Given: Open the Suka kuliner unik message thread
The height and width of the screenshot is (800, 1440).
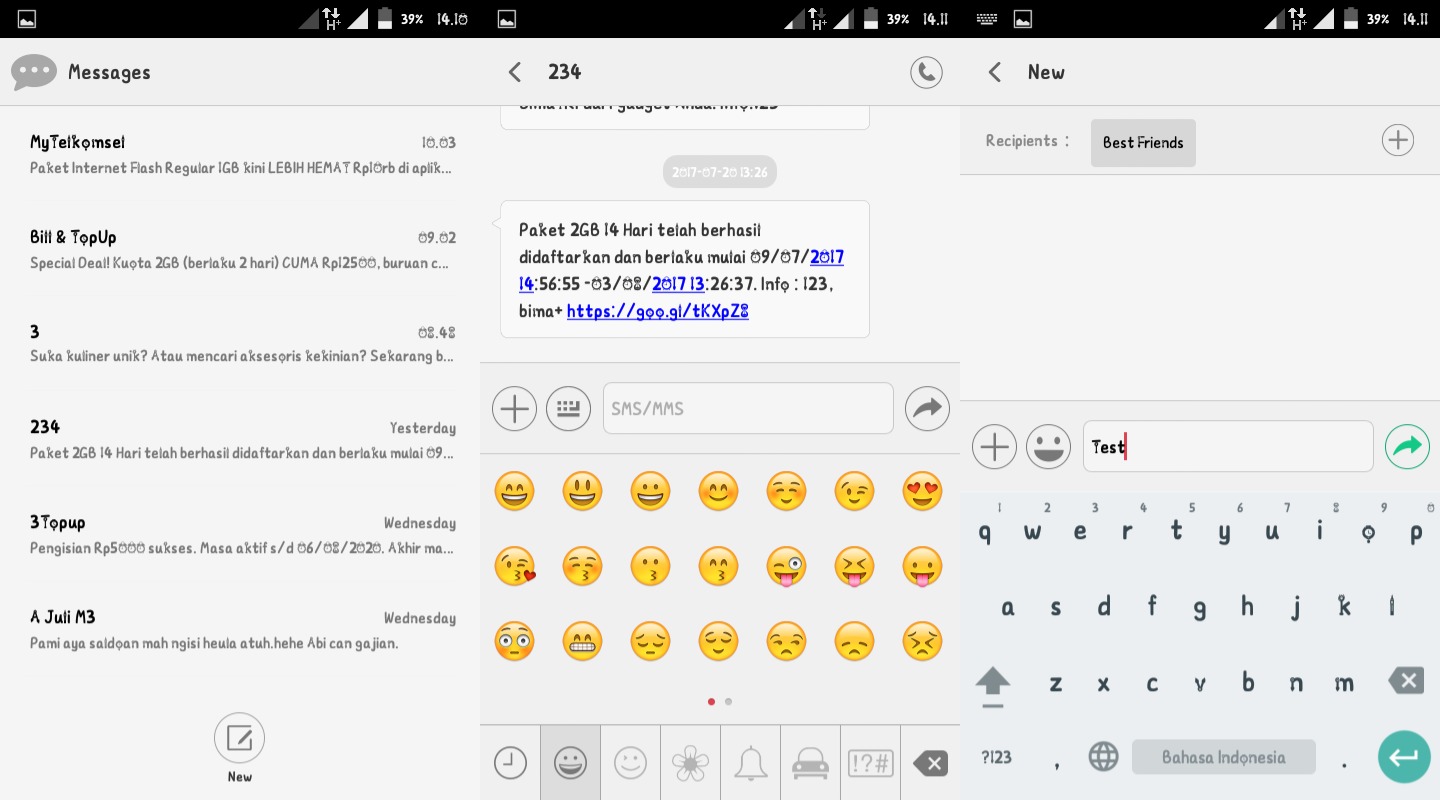Looking at the screenshot, I should point(240,344).
